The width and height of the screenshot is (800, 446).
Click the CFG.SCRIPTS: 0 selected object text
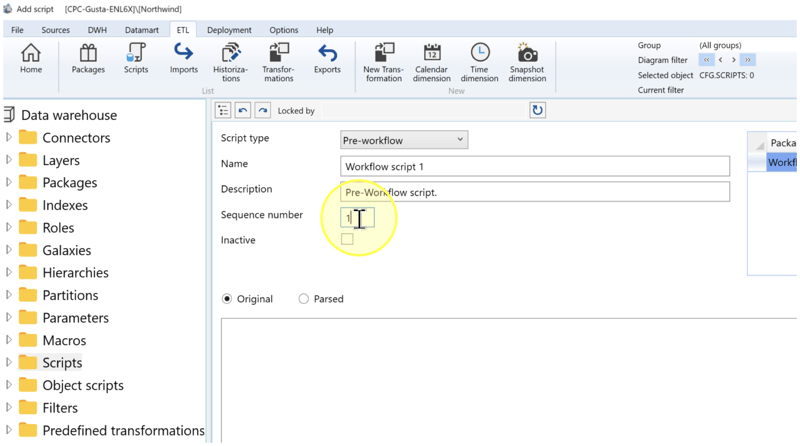[727, 75]
